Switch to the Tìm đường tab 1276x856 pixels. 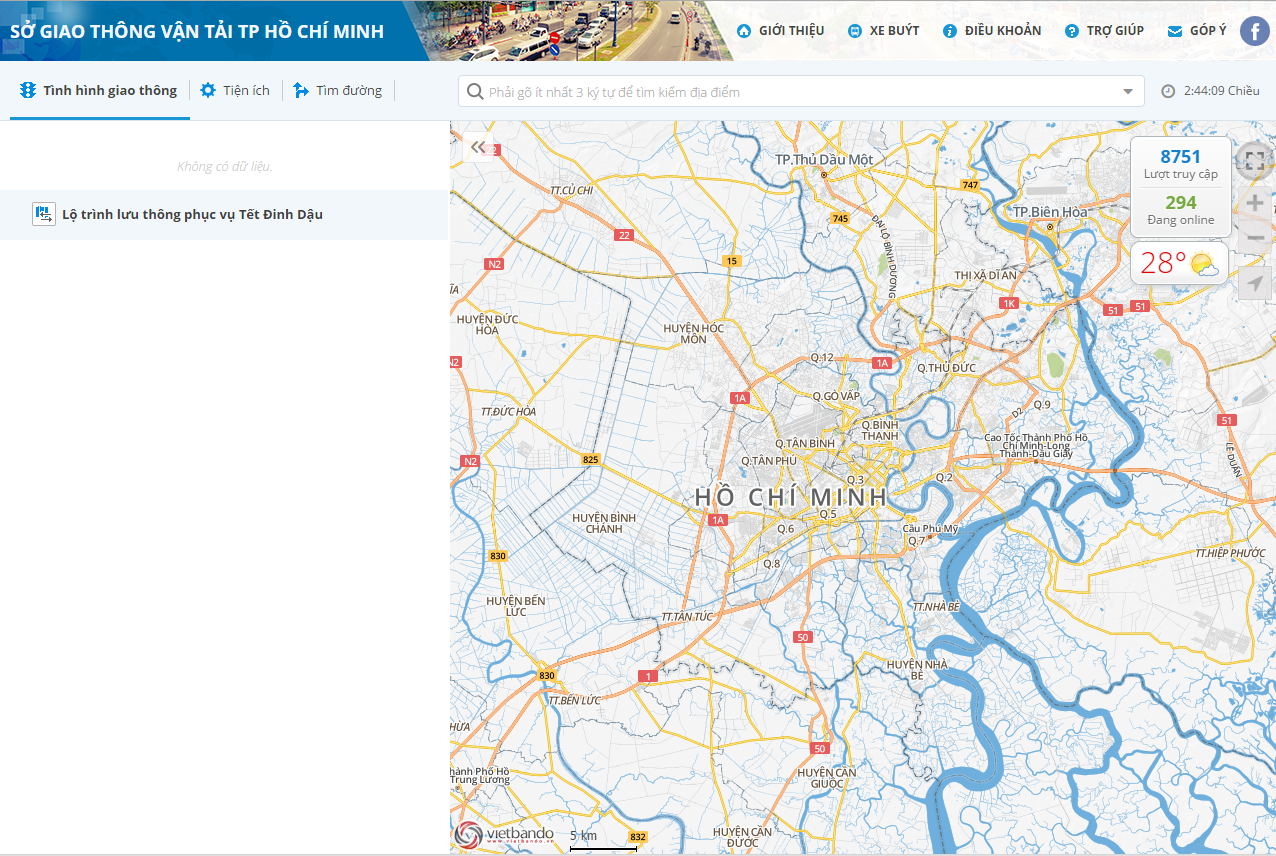(x=337, y=90)
